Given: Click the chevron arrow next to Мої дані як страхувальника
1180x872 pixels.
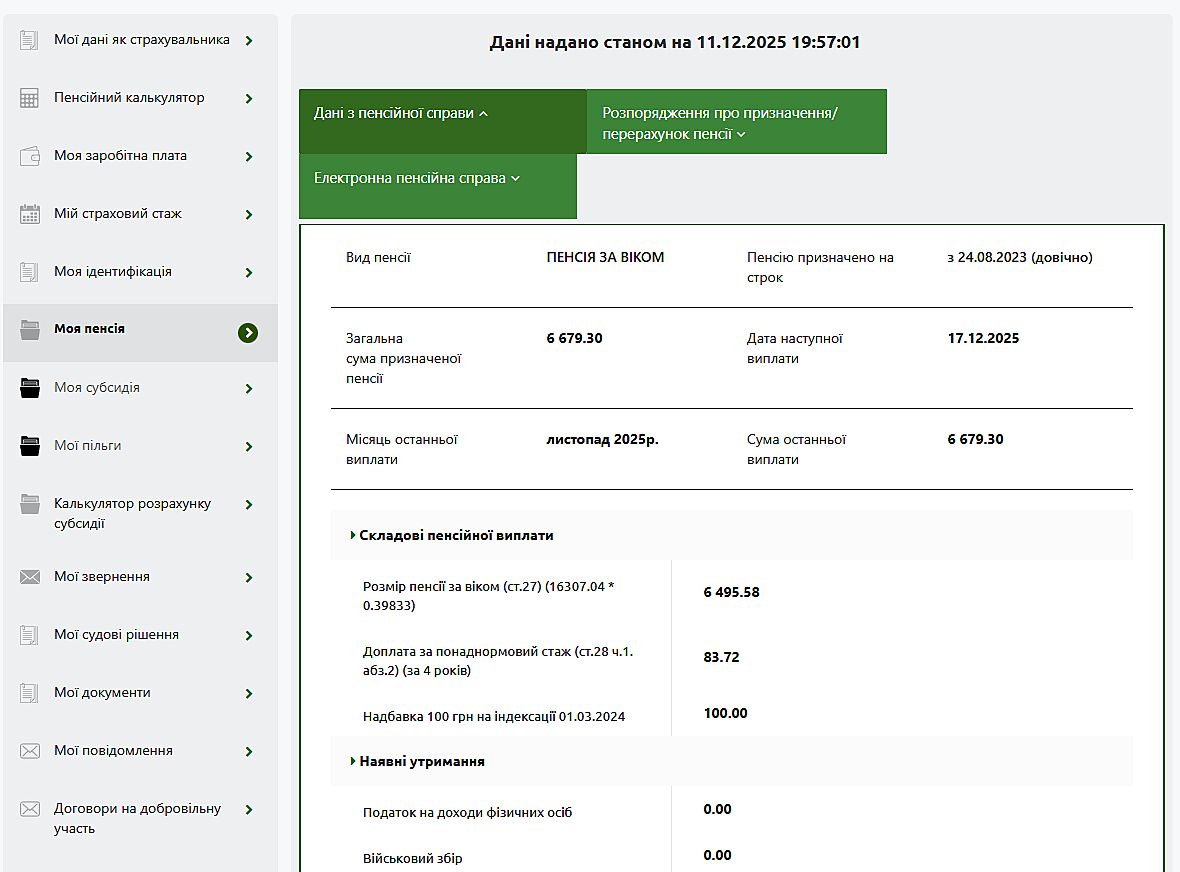Looking at the screenshot, I should [248, 41].
